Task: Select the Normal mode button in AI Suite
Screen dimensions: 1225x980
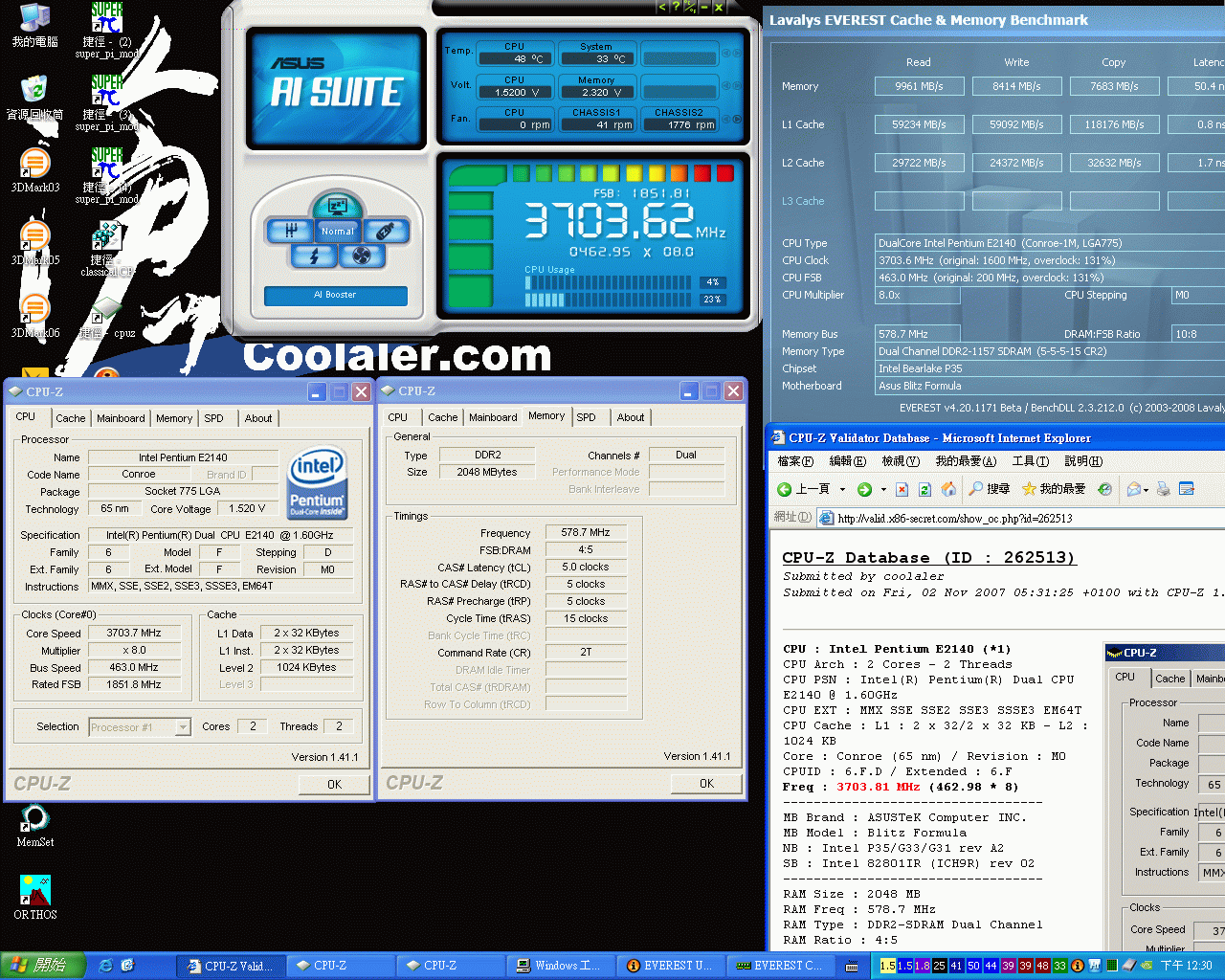Action: (x=337, y=231)
